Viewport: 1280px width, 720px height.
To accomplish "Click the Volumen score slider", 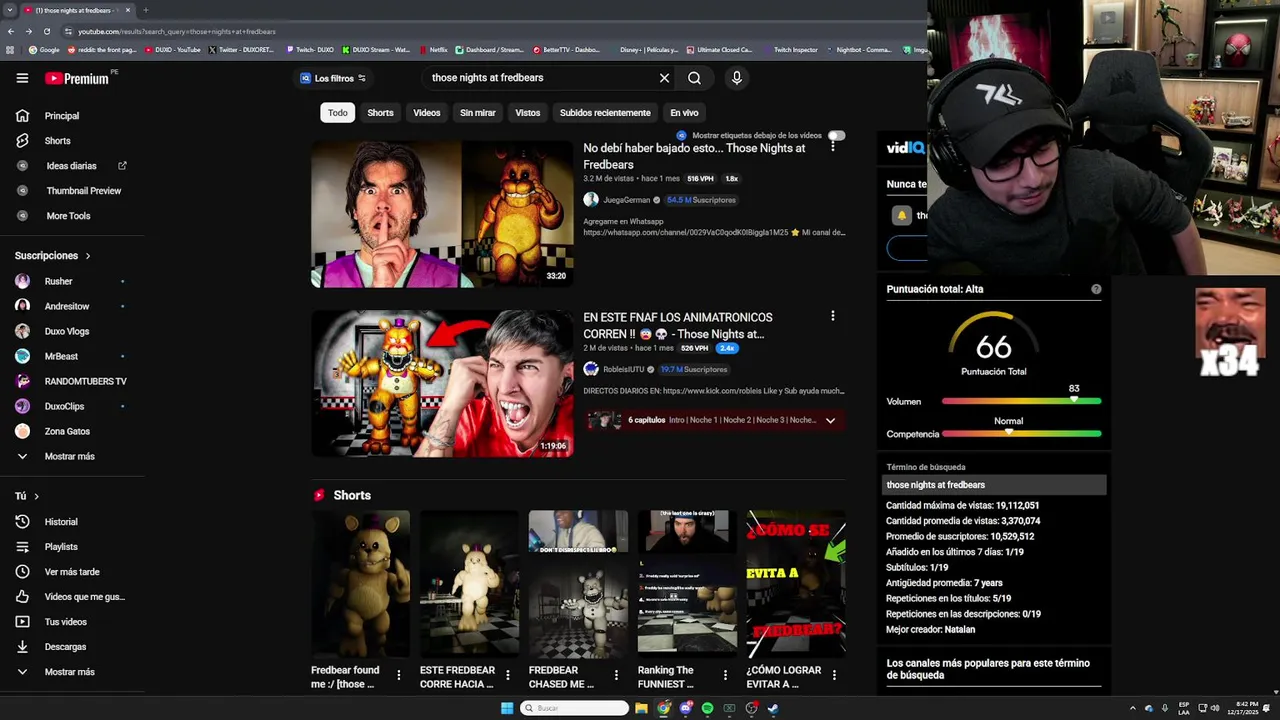I will coord(1021,401).
